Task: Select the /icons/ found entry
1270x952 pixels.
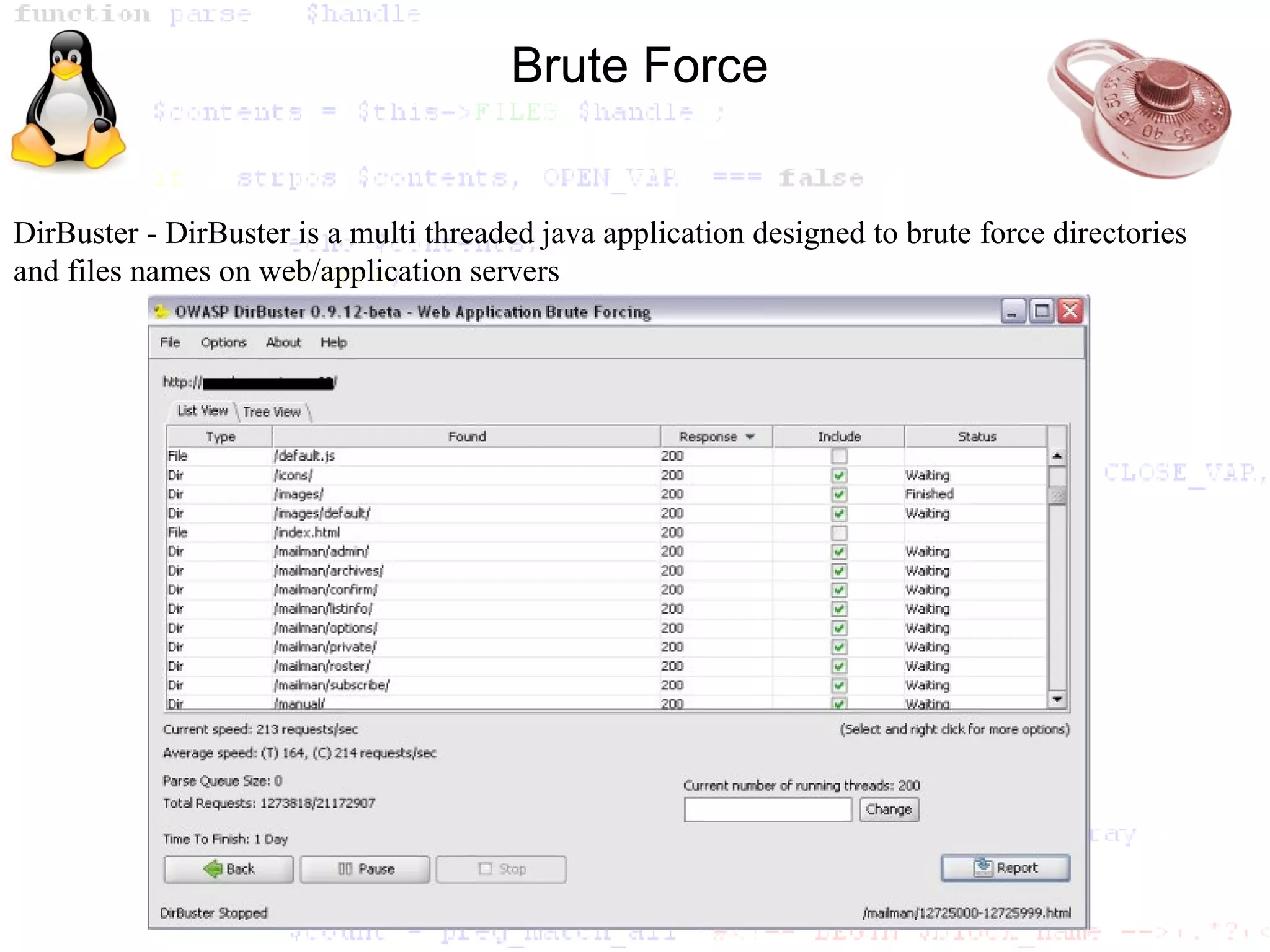Action: click(x=293, y=475)
